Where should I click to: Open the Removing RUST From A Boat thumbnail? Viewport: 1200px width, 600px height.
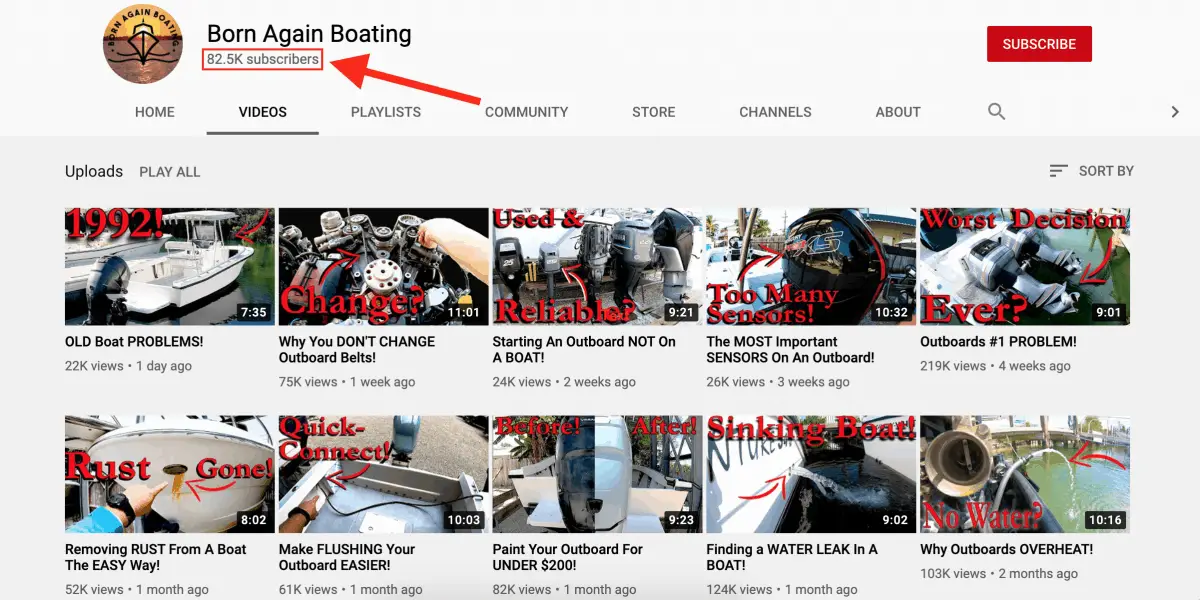[170, 474]
